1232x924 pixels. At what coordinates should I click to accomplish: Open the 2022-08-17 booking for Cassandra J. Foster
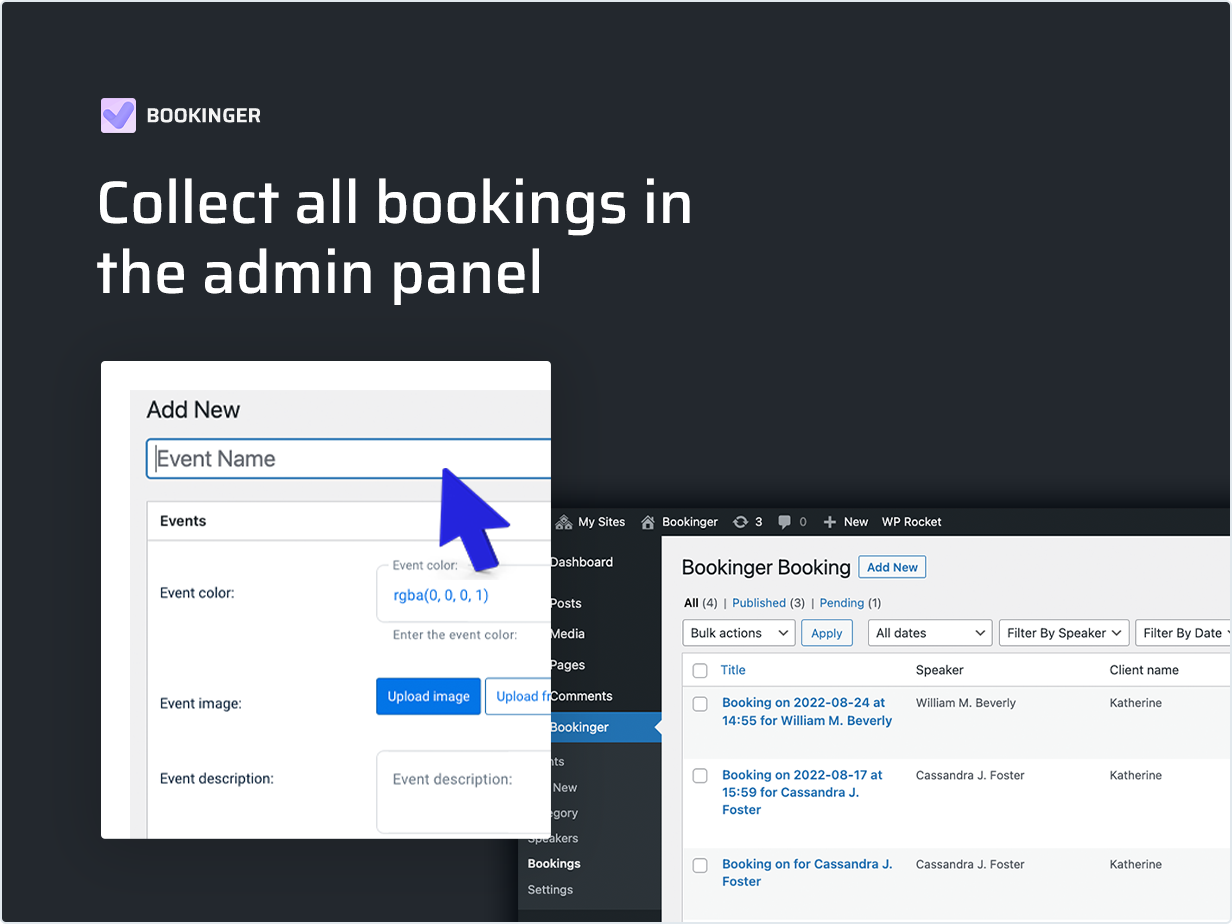[802, 792]
